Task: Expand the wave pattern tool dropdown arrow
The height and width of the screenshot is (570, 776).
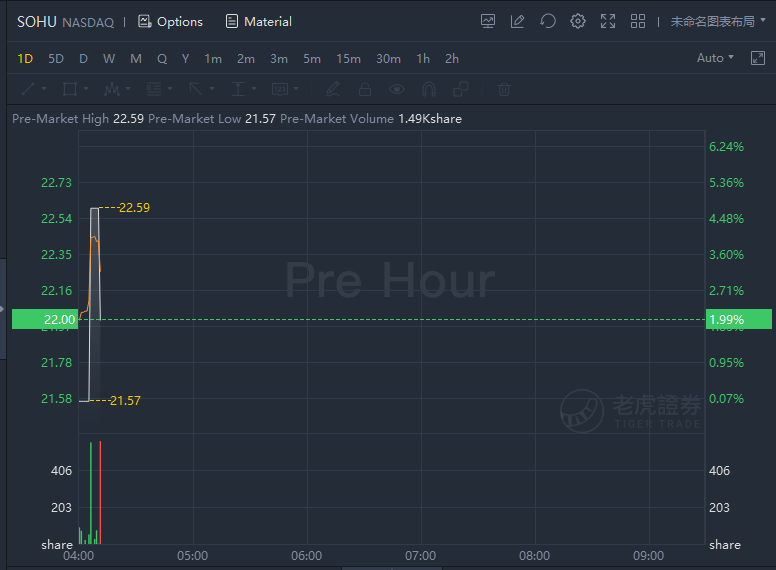Action: click(128, 89)
